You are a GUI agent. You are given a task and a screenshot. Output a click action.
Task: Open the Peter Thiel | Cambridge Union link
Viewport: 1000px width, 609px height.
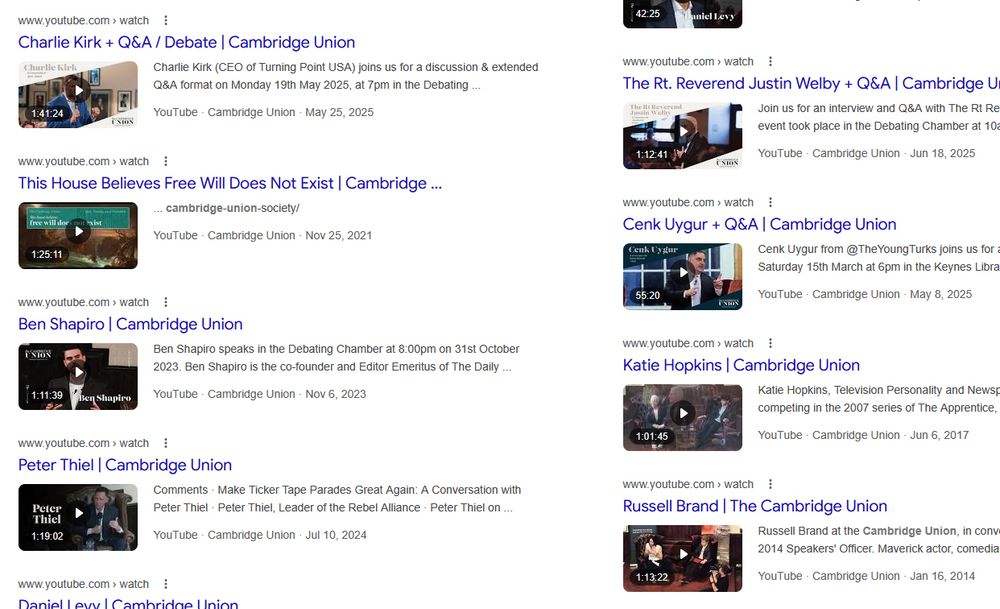(125, 465)
